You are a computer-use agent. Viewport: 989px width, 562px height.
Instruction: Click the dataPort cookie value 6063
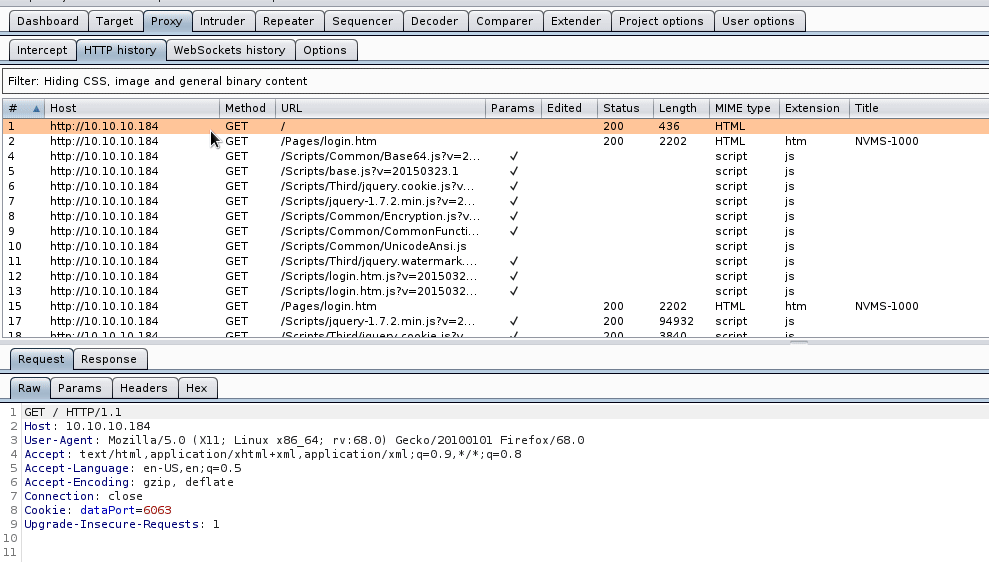158,510
